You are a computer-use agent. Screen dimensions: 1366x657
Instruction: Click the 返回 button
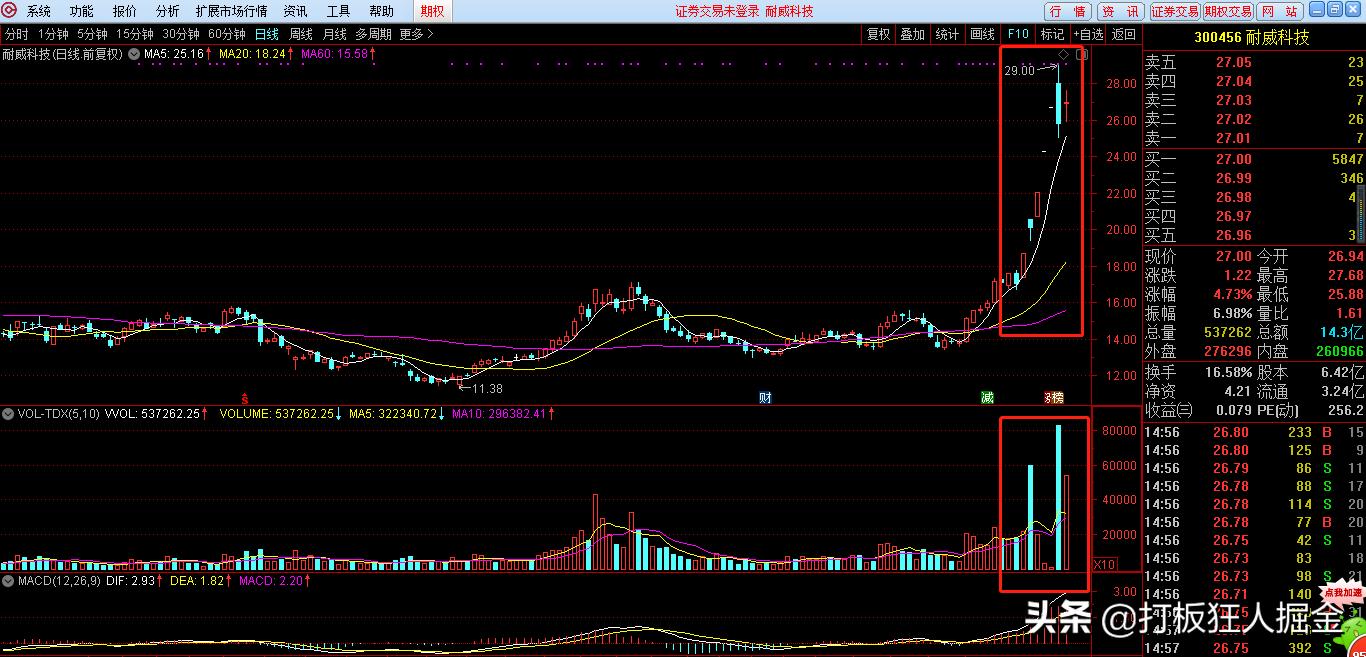pos(1125,34)
